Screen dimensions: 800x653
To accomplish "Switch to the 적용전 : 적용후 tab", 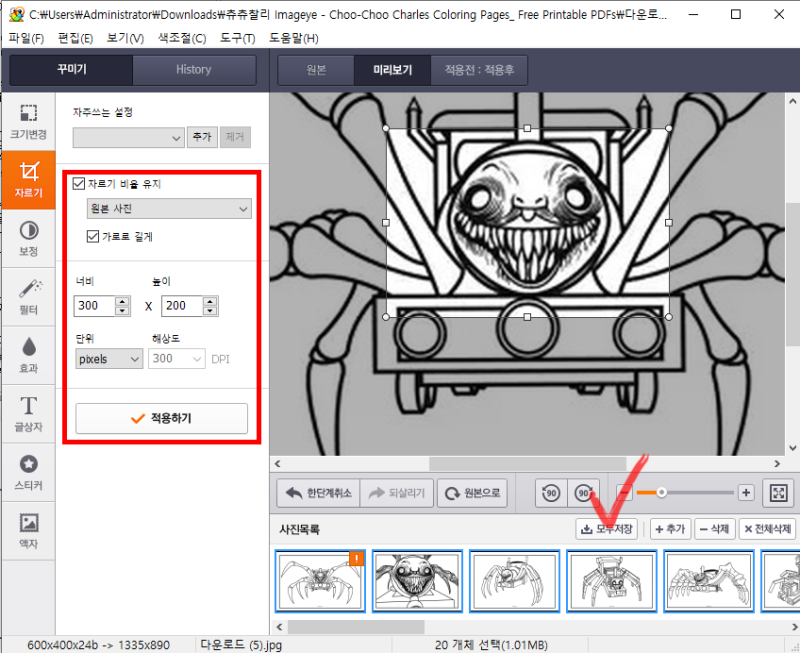I will (479, 69).
